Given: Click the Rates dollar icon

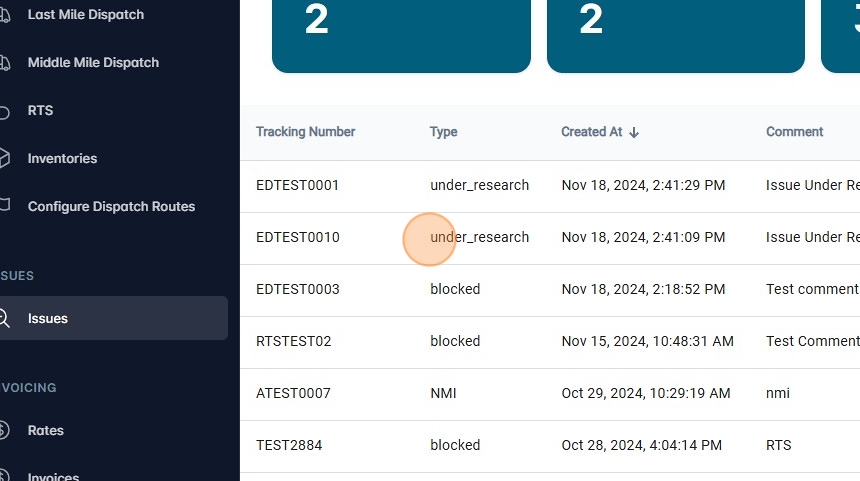Looking at the screenshot, I should (4, 431).
